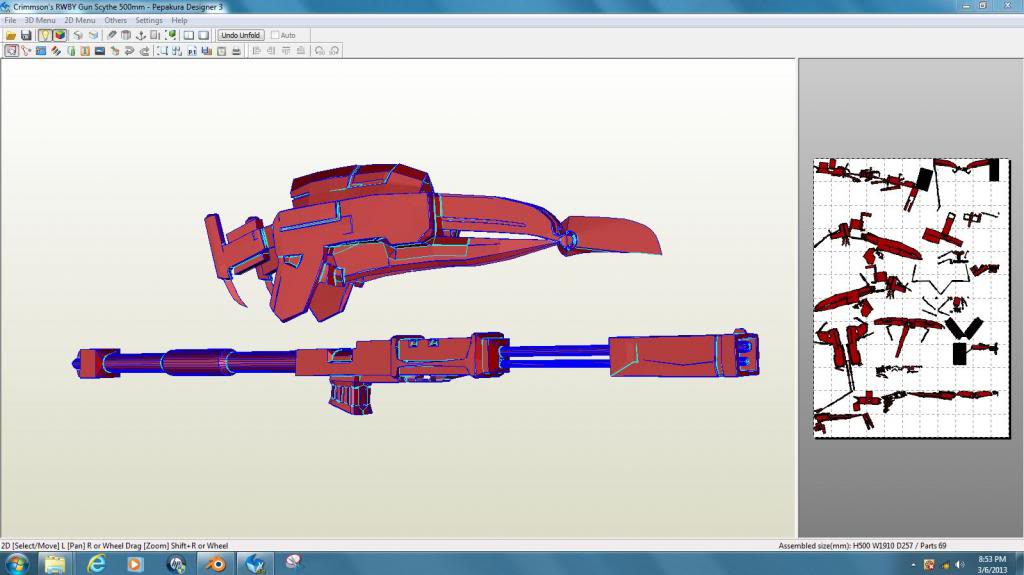Toggle the colored cube texture display icon
Image resolution: width=1024 pixels, height=575 pixels.
pyautogui.click(x=60, y=35)
